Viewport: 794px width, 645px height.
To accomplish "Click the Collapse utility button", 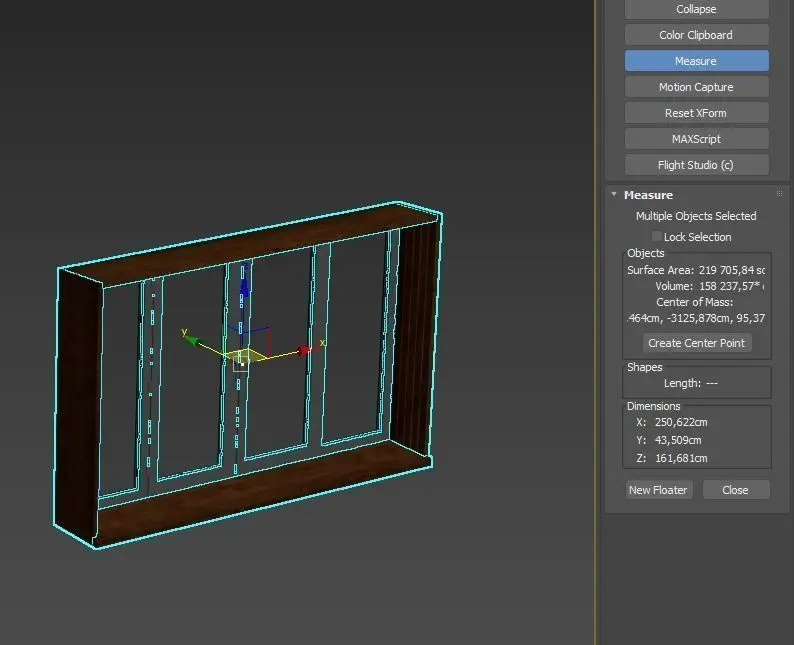I will coord(696,9).
